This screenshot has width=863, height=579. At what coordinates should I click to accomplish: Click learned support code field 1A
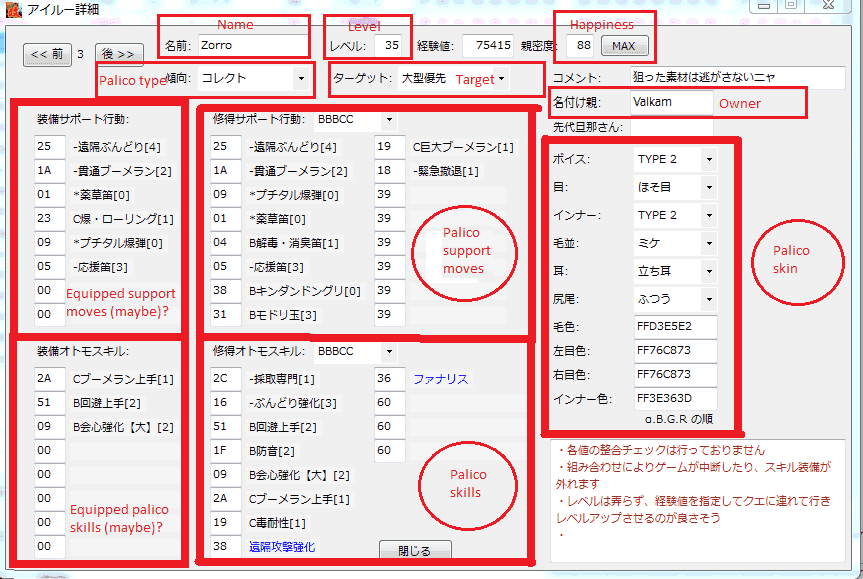pos(226,171)
